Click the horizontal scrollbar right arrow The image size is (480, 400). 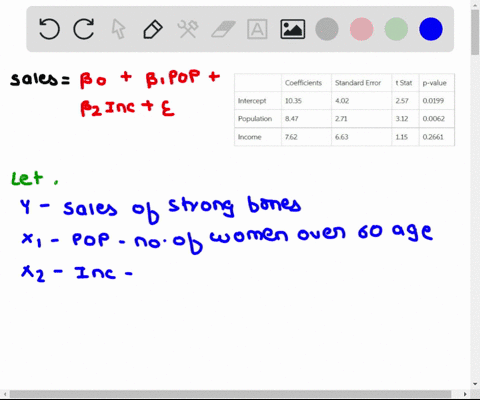466,394
